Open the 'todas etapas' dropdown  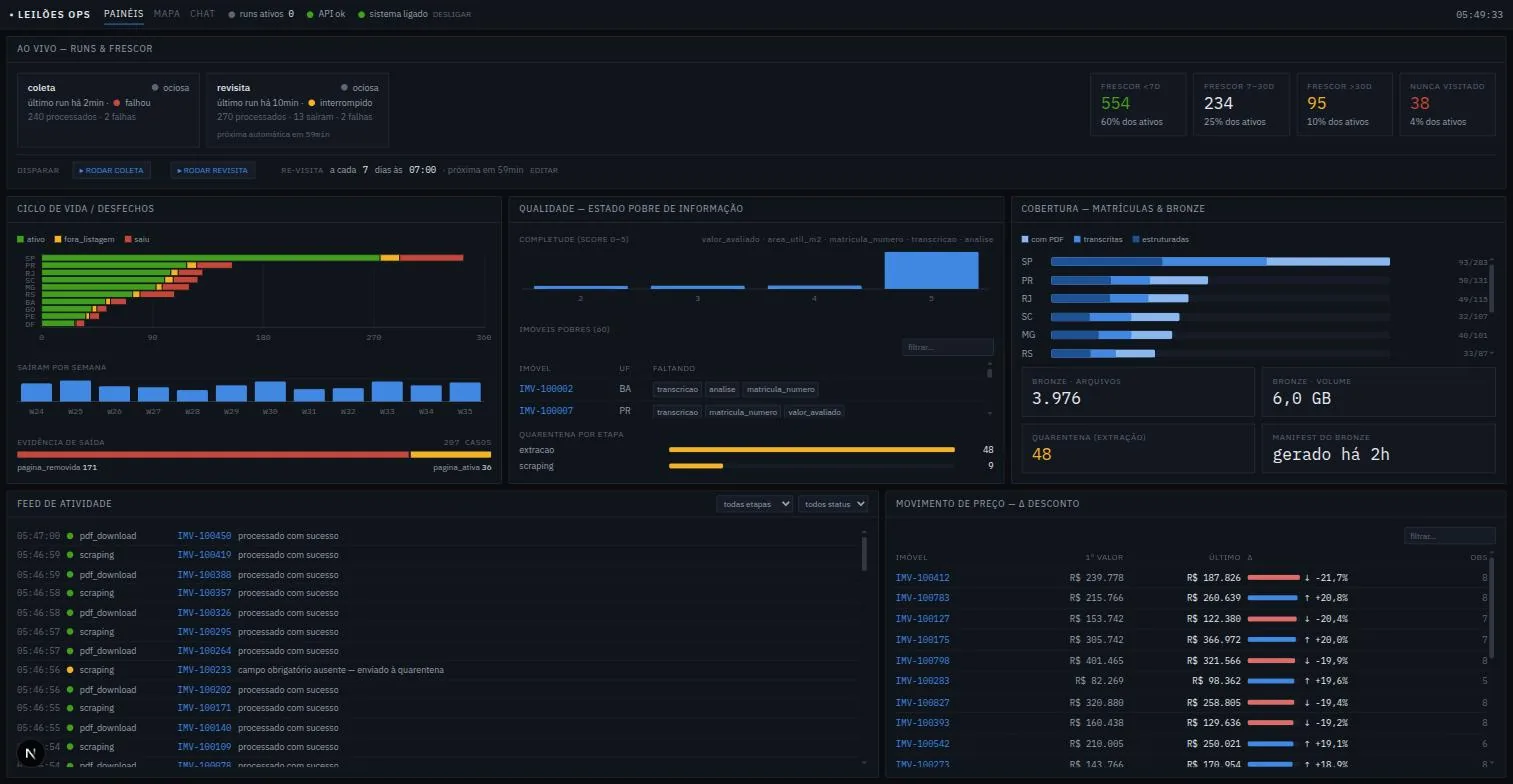click(x=755, y=504)
